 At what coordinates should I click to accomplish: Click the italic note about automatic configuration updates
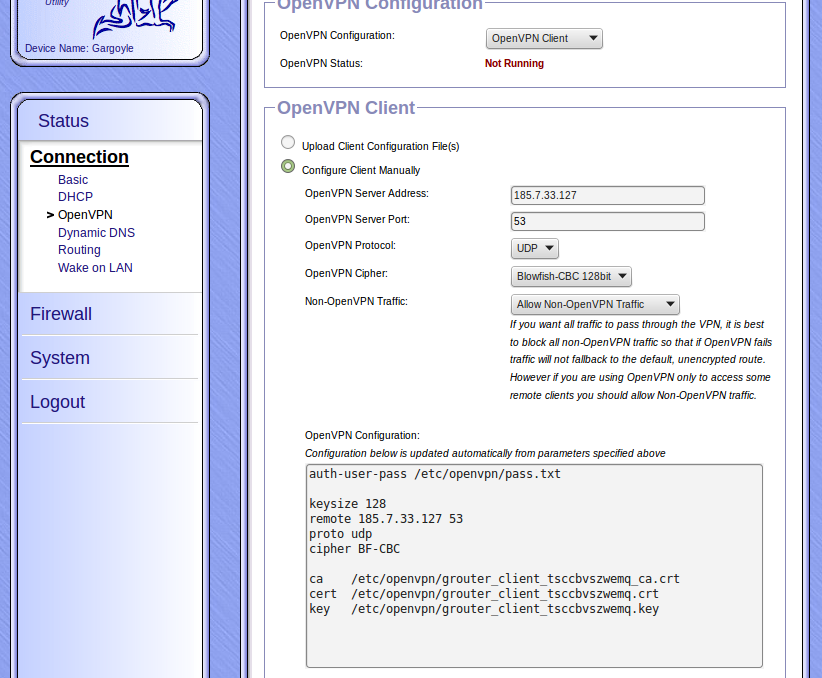click(x=485, y=453)
